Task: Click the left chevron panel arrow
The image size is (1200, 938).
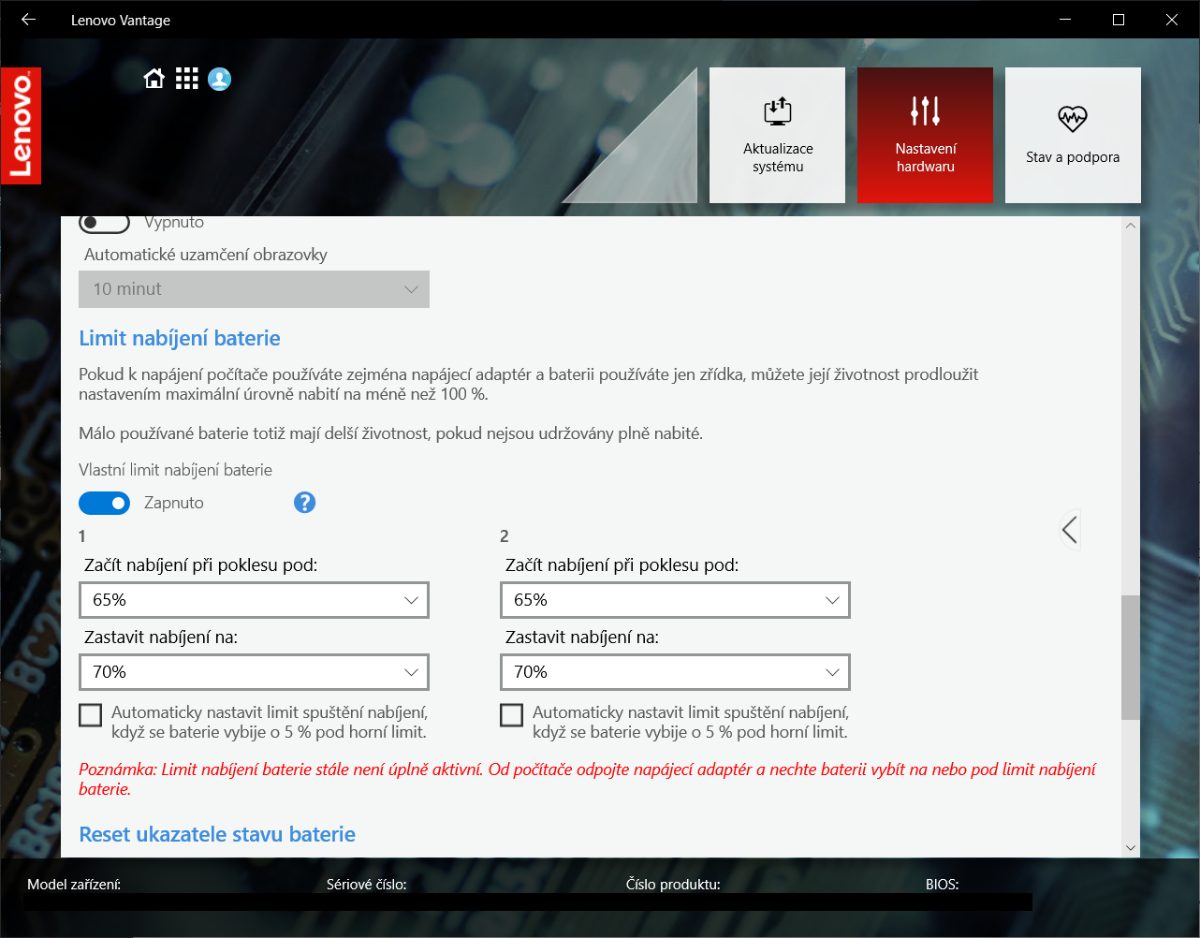Action: pos(1070,529)
